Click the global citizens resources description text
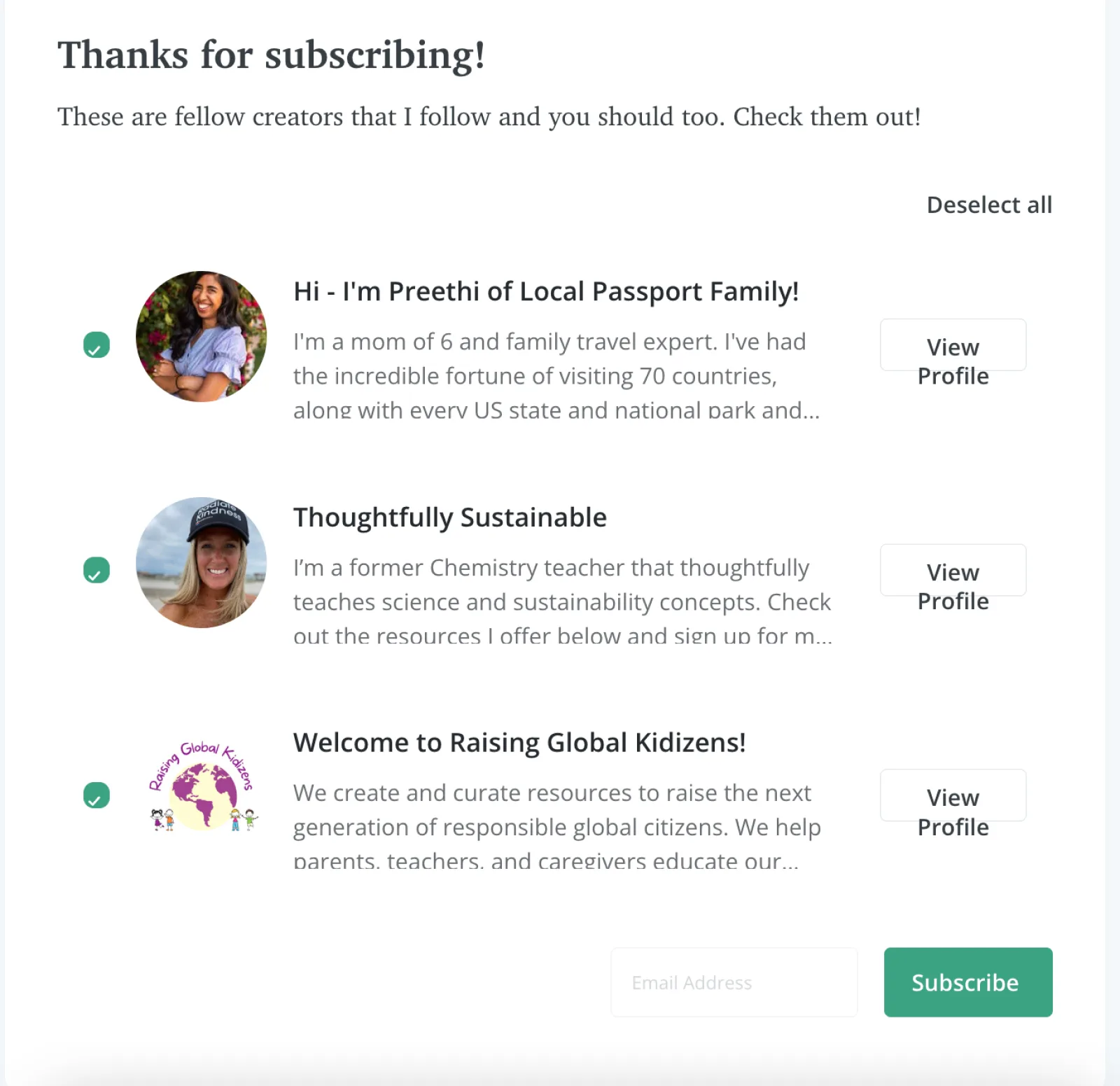This screenshot has width=1120, height=1086. [556, 827]
